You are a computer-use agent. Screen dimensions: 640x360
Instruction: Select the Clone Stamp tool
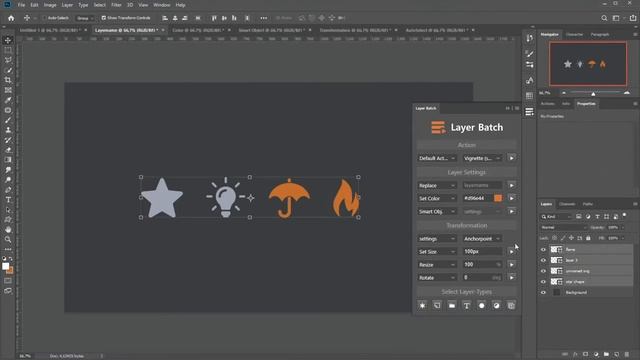click(x=8, y=130)
